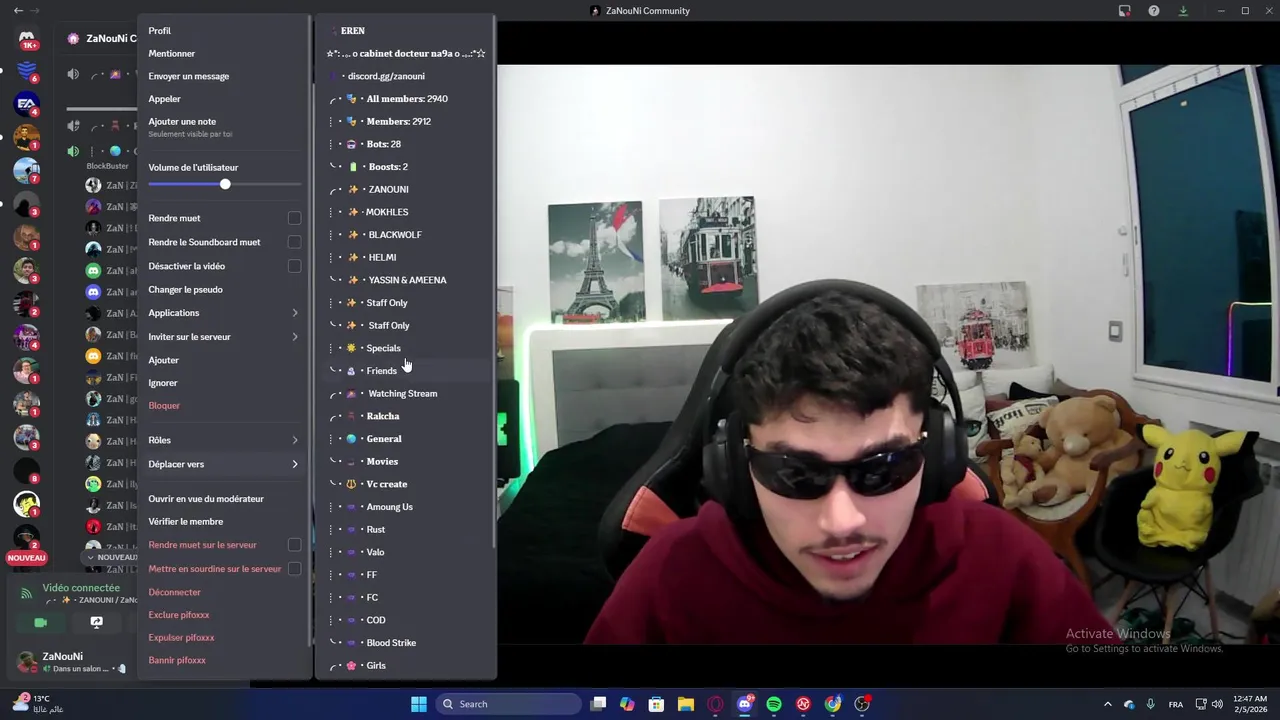The height and width of the screenshot is (720, 1280).
Task: Open the Discord direct messages home icon
Action: pos(27,39)
